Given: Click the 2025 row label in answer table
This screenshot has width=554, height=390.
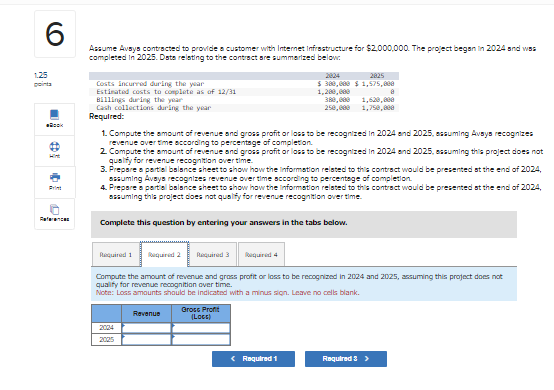Looking at the screenshot, I should coord(106,340).
